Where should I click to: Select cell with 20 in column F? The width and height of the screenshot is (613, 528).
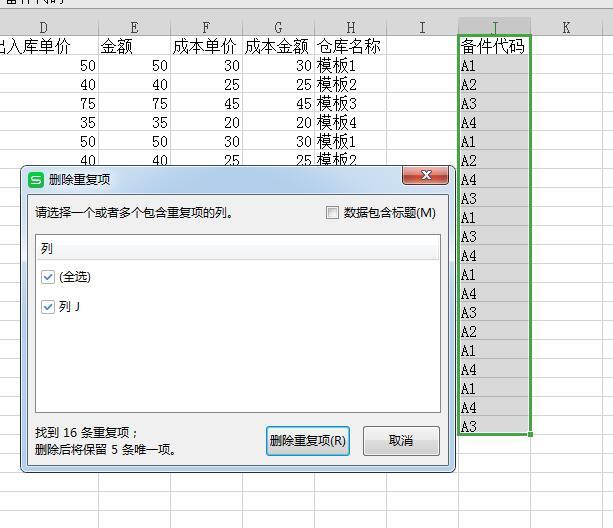206,122
